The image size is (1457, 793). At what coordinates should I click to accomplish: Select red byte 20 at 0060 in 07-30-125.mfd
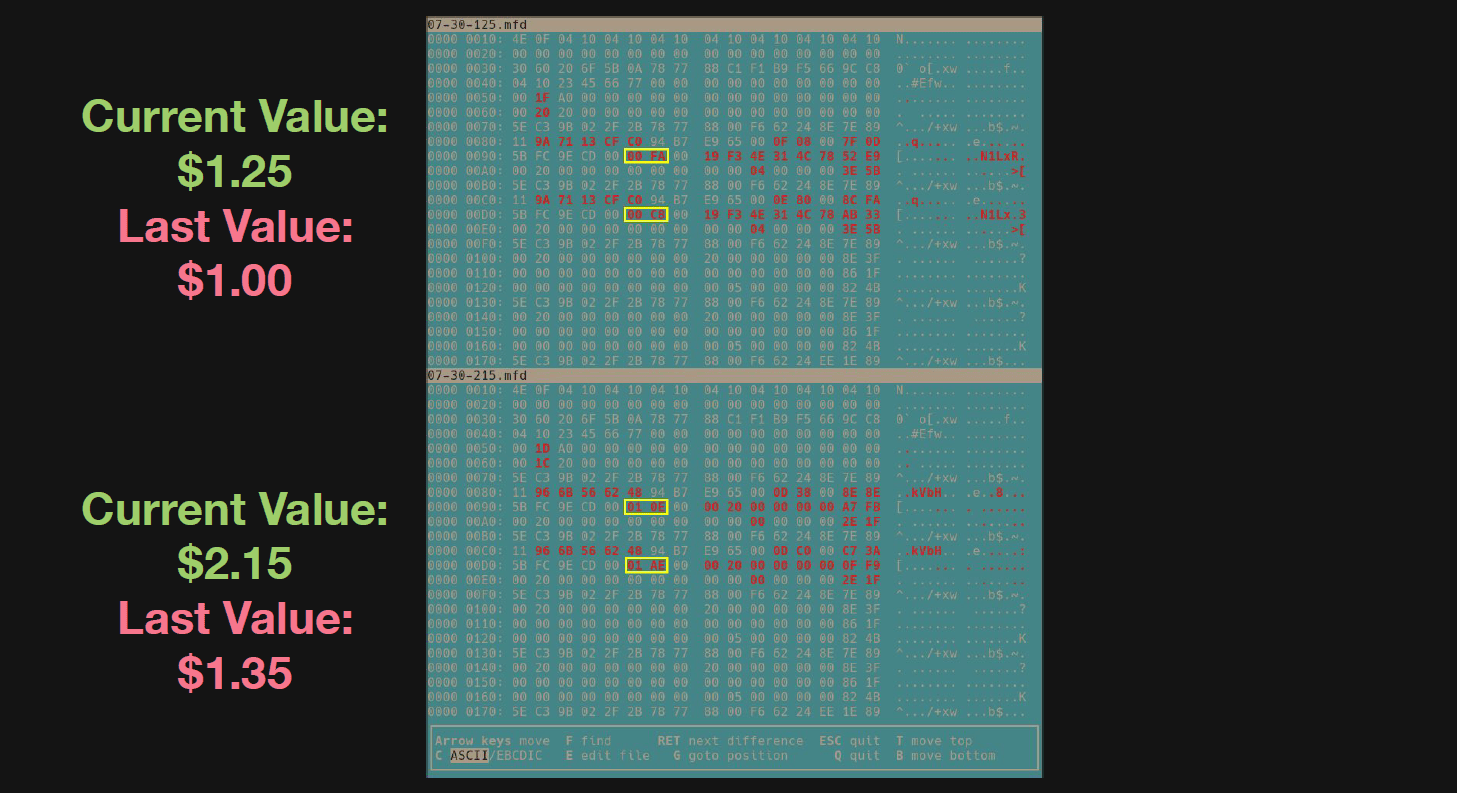coord(542,112)
